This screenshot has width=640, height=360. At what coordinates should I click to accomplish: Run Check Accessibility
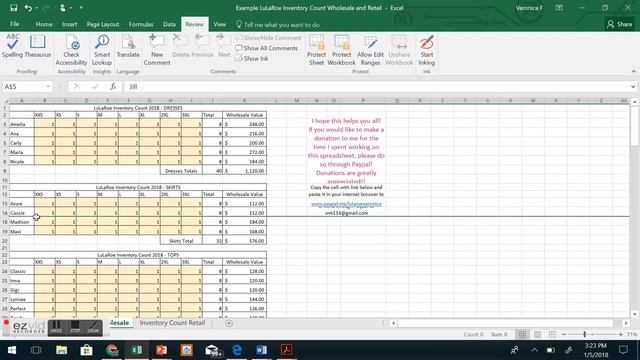tap(71, 50)
